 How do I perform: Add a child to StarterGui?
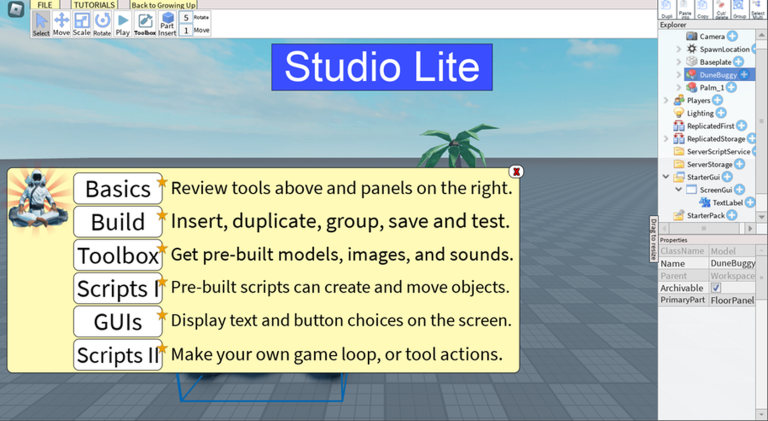[x=727, y=177]
